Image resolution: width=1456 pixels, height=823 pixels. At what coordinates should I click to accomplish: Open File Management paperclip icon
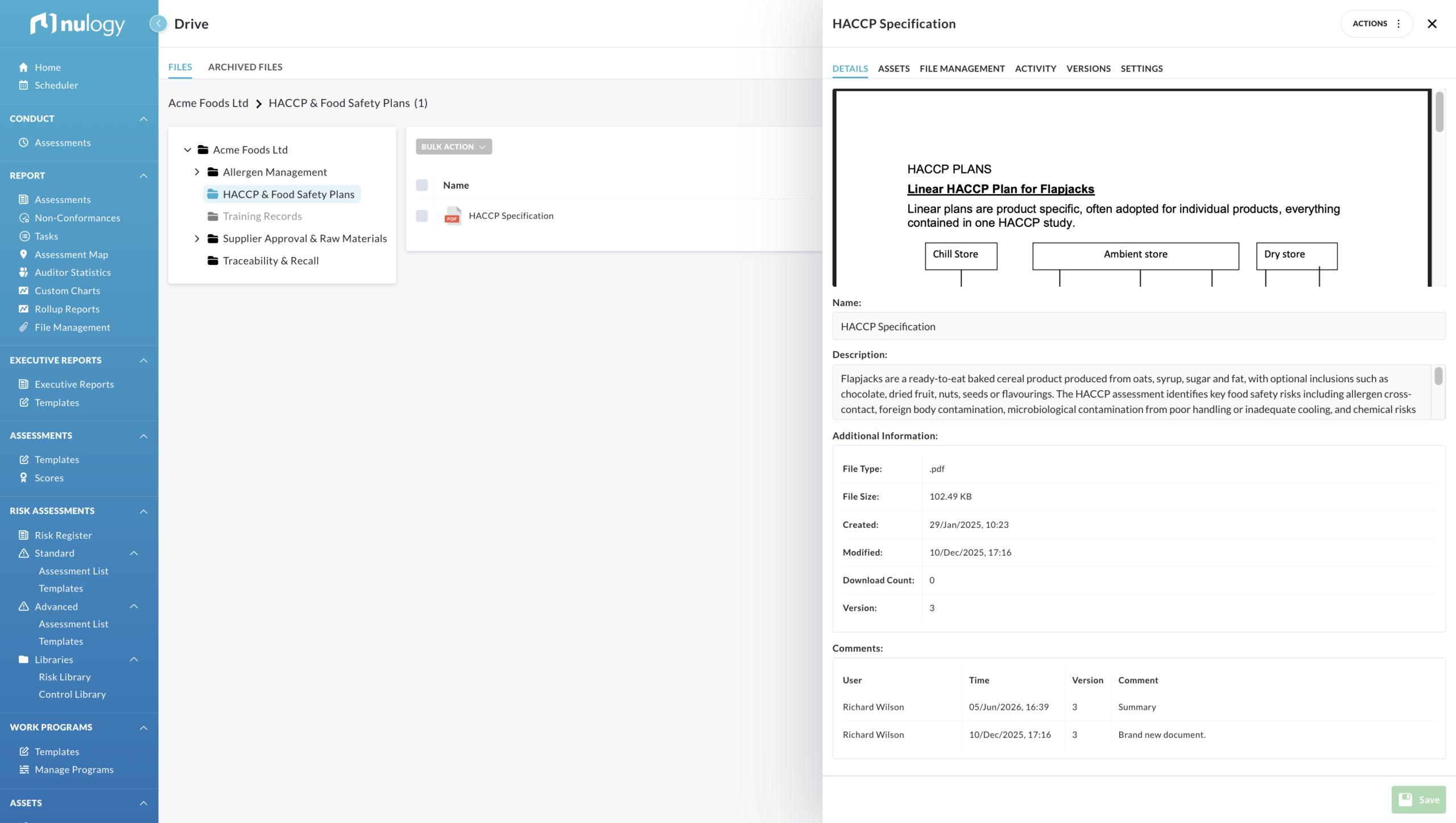click(x=23, y=327)
